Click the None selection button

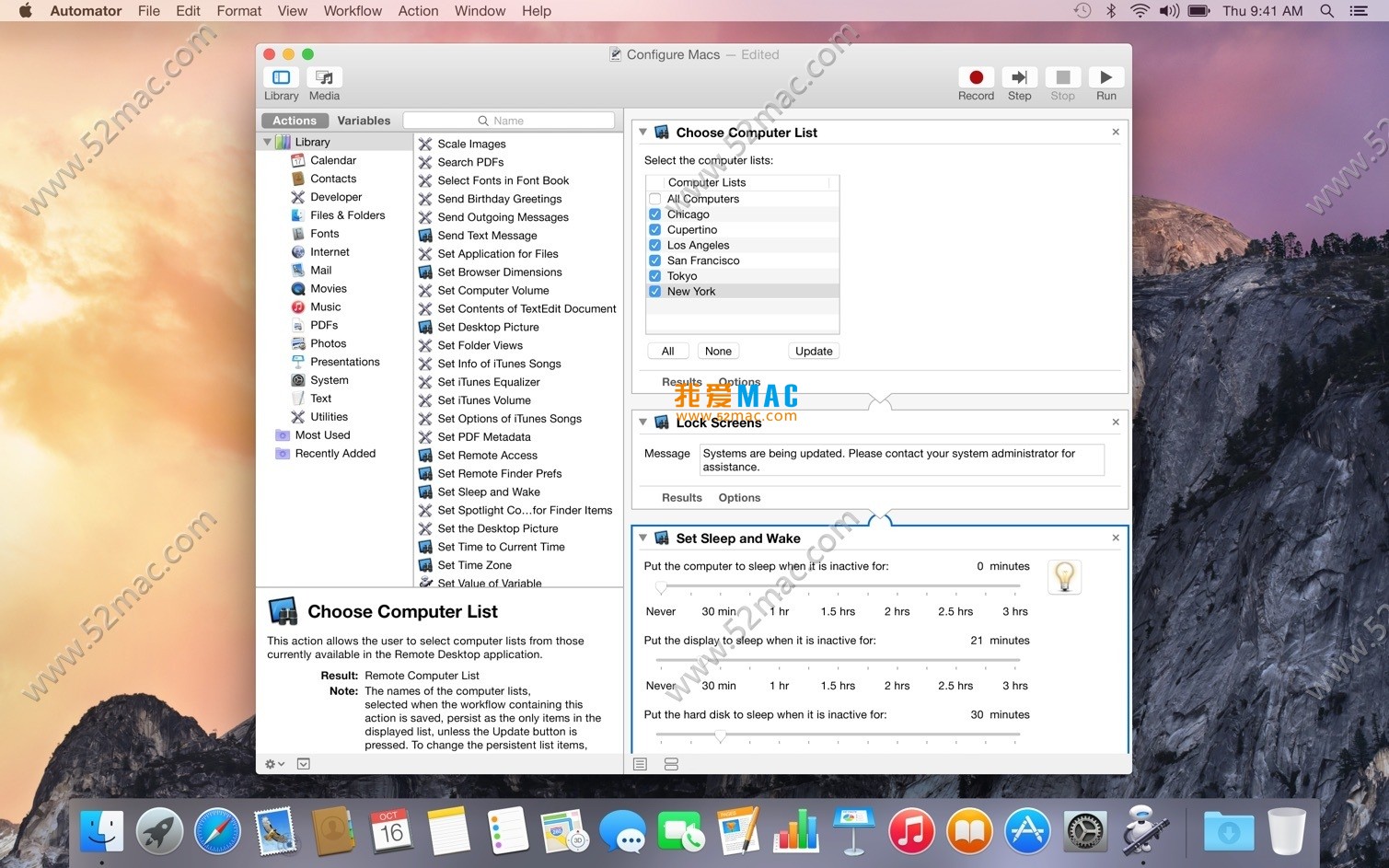(x=718, y=352)
